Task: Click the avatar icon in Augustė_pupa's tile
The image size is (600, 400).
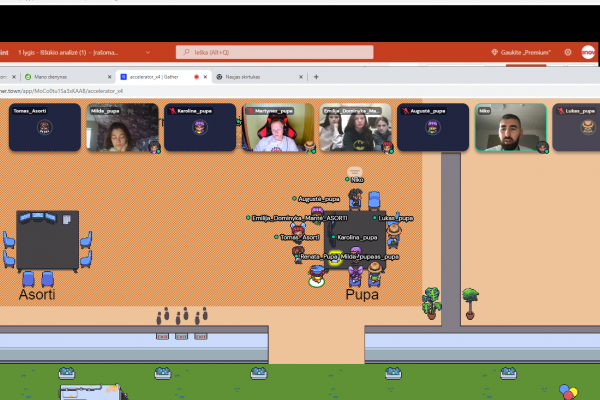Action: tap(433, 127)
